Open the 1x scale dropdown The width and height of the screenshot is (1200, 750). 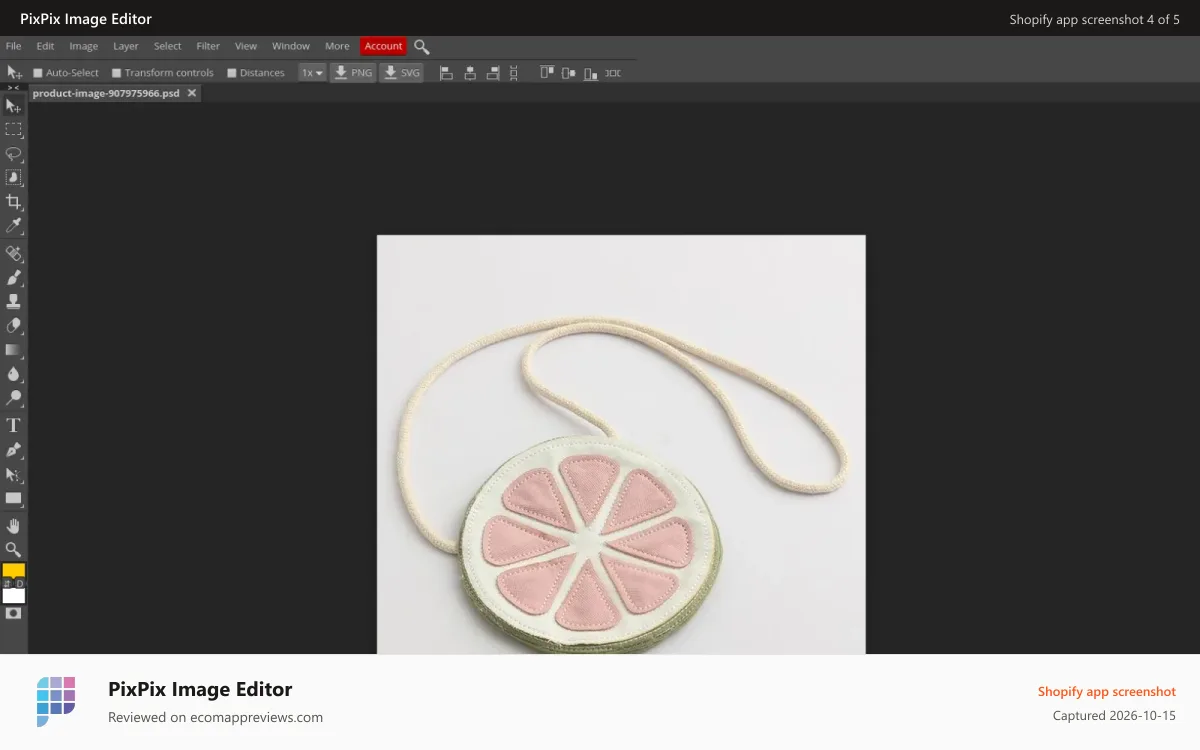pos(312,73)
